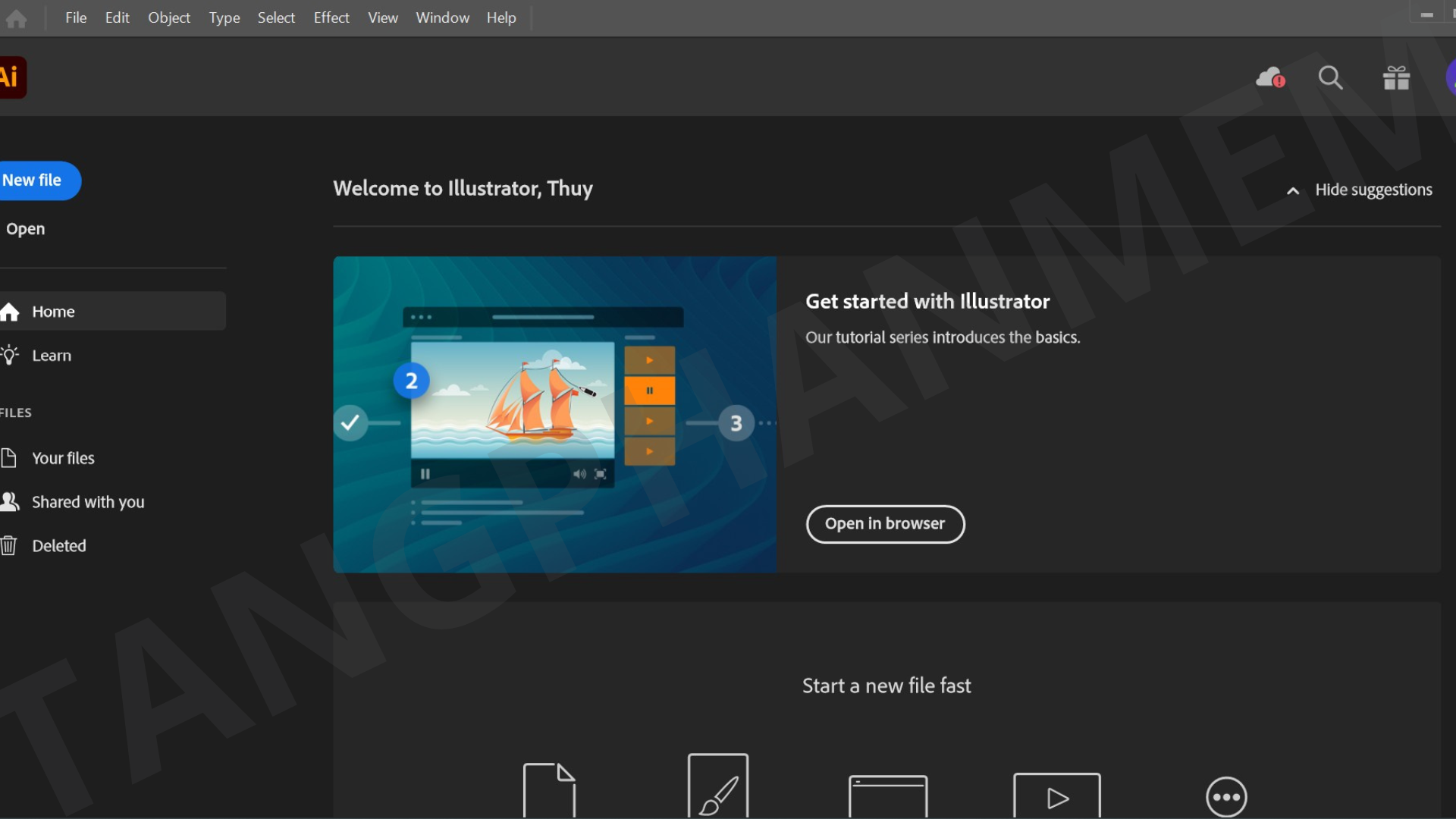Click the tutorial video thumbnail
This screenshot has width=1456, height=819.
click(554, 414)
